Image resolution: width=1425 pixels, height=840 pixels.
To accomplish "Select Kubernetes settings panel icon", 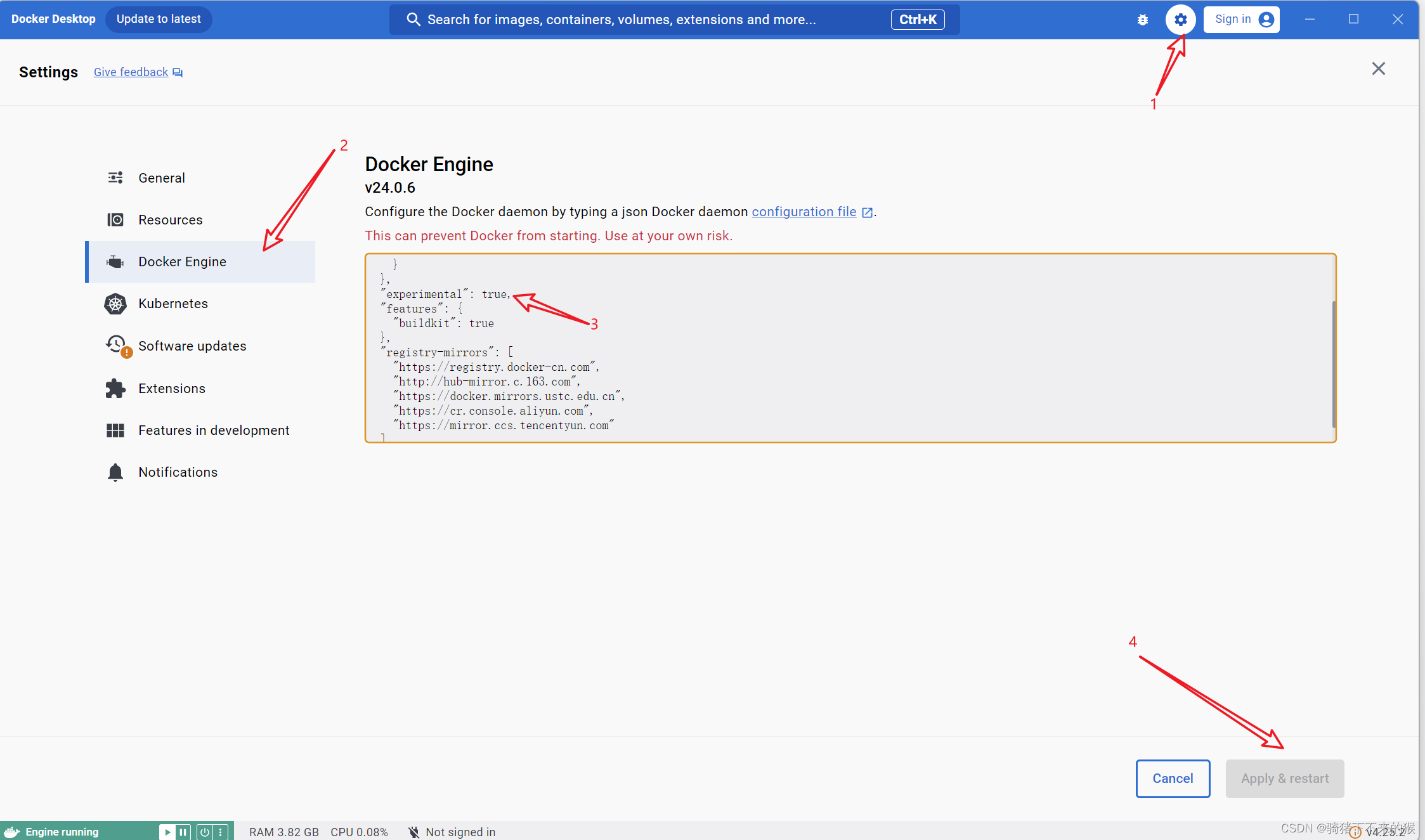I will 115,303.
